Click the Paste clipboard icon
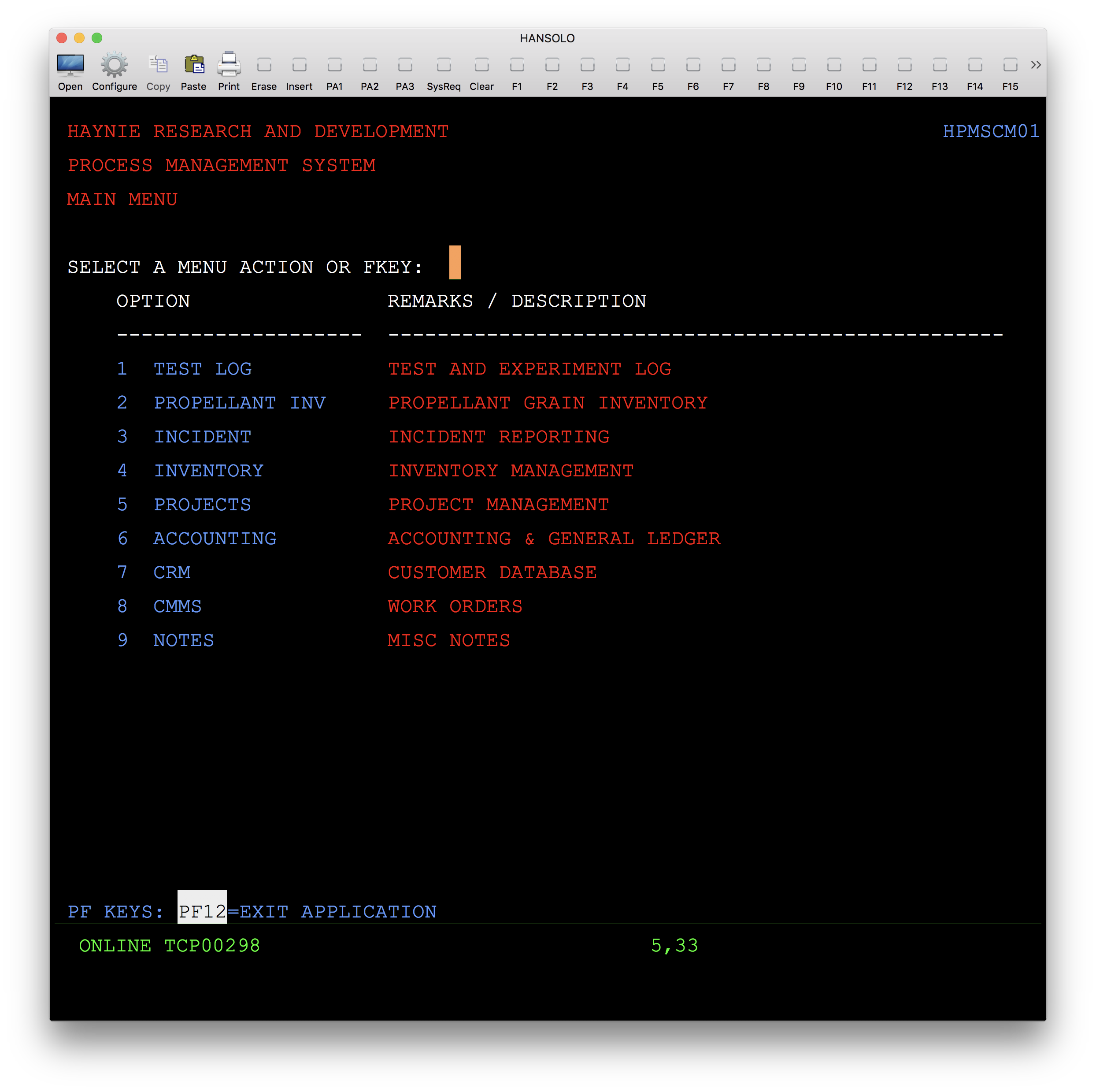This screenshot has width=1096, height=1092. point(193,66)
